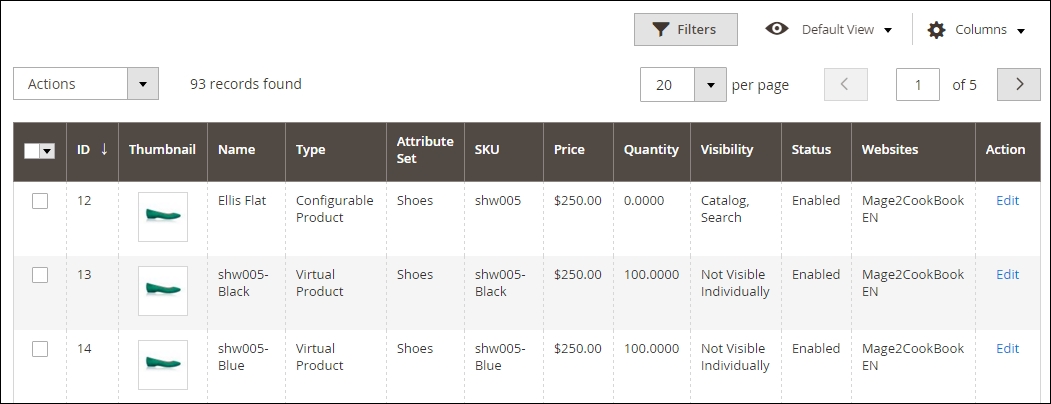Sort by the Price column header
The width and height of the screenshot is (1051, 404).
click(x=570, y=150)
